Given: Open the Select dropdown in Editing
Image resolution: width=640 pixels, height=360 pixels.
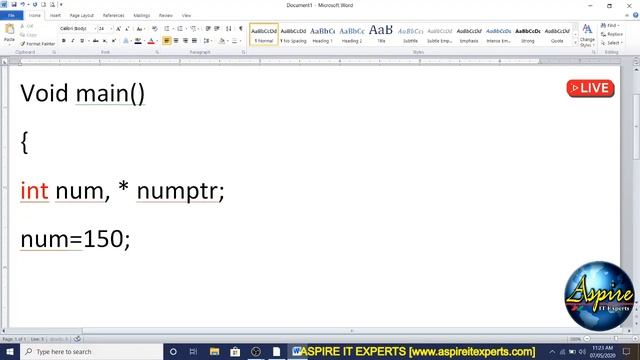Looking at the screenshot, I should [611, 43].
